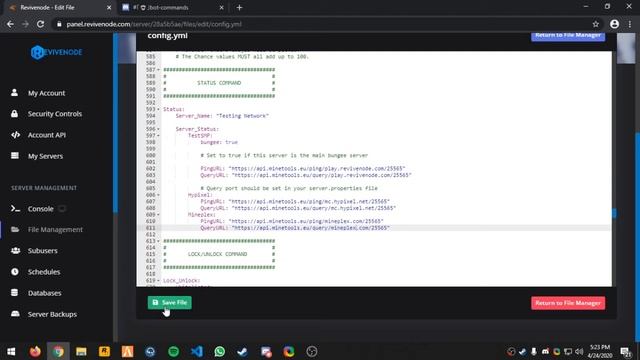Click the Console terminal prompt icon
This screenshot has width=640, height=360.
point(15,209)
